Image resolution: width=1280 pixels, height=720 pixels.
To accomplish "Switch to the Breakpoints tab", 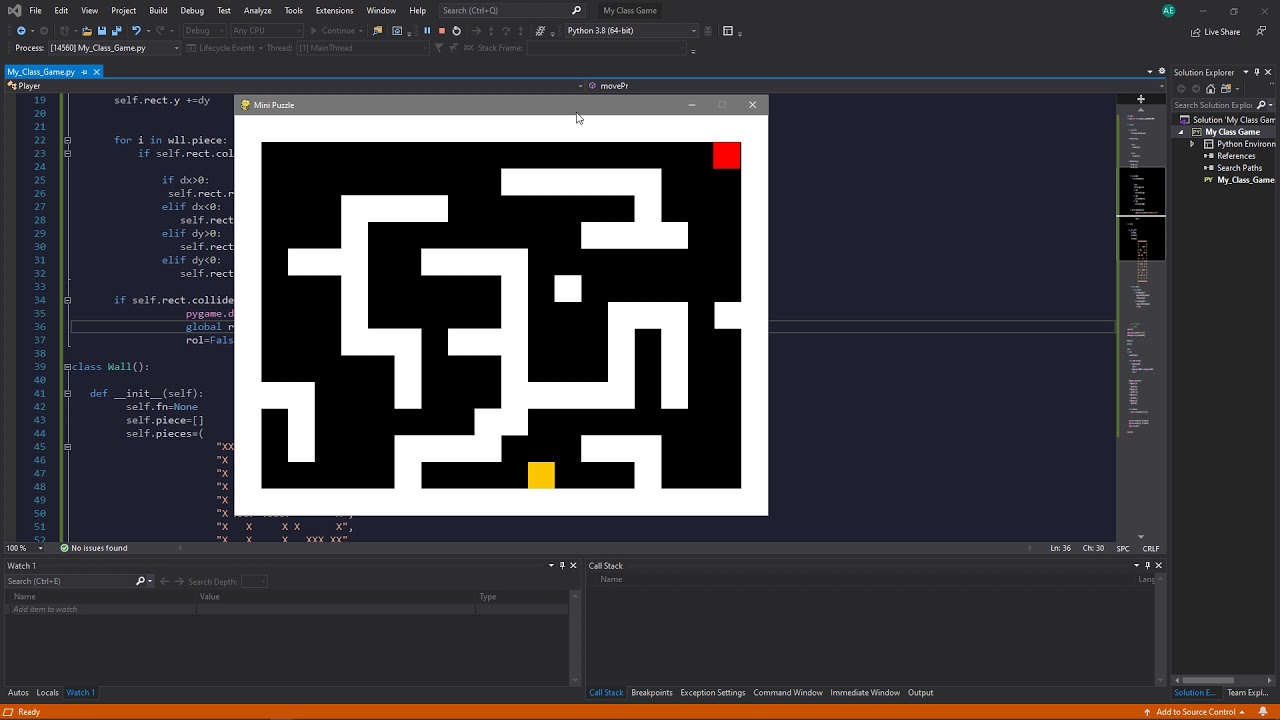I will 652,693.
